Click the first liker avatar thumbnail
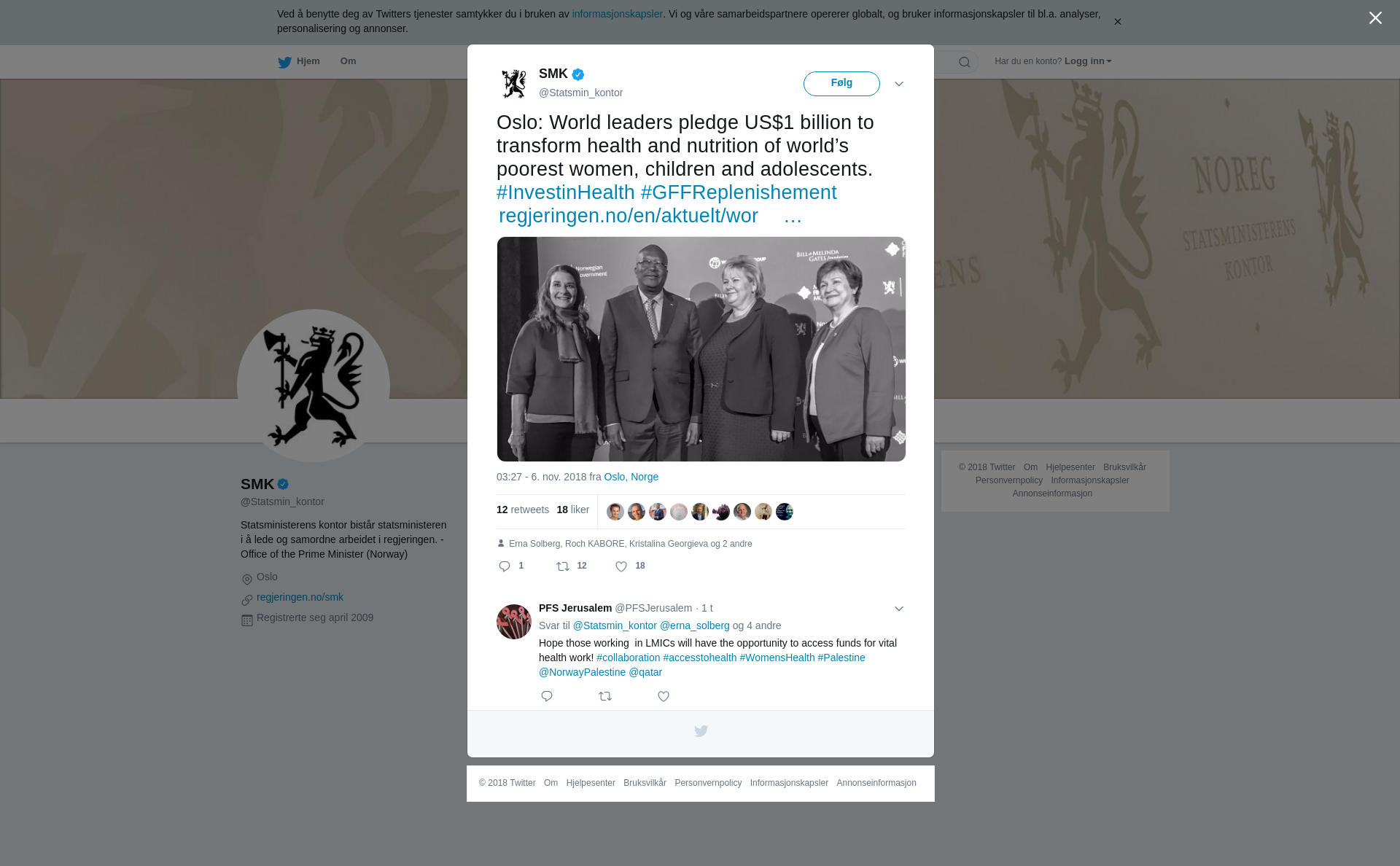This screenshot has height=866, width=1400. pos(615,512)
